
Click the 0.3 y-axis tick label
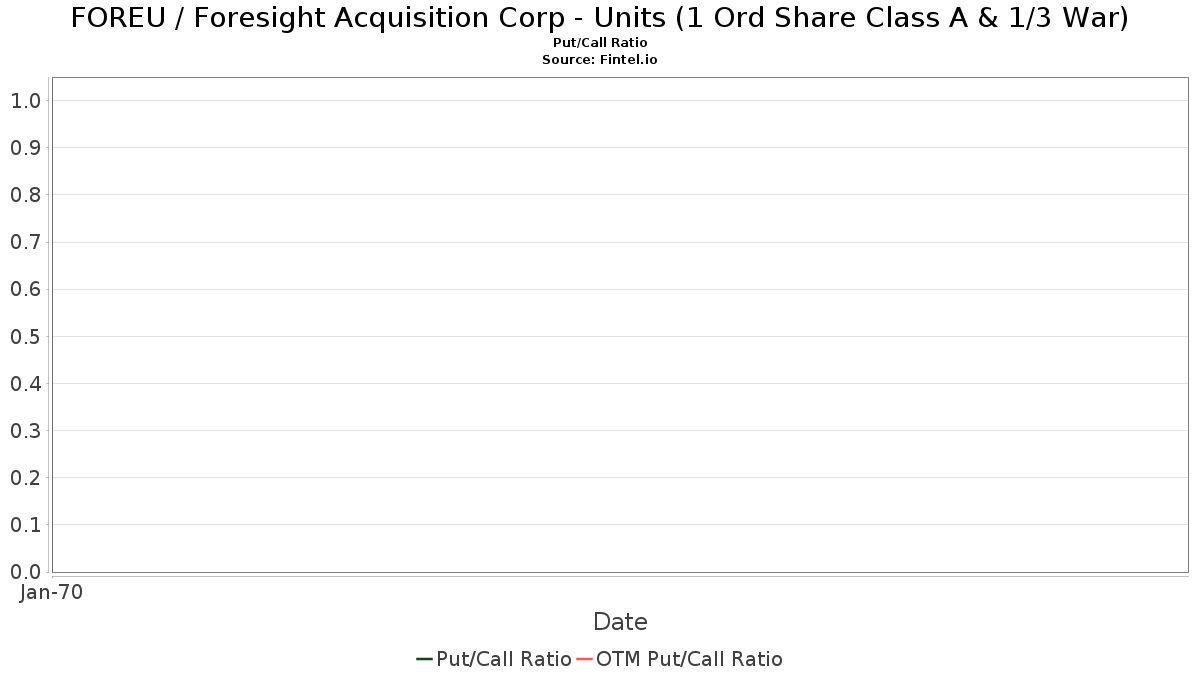click(x=25, y=431)
